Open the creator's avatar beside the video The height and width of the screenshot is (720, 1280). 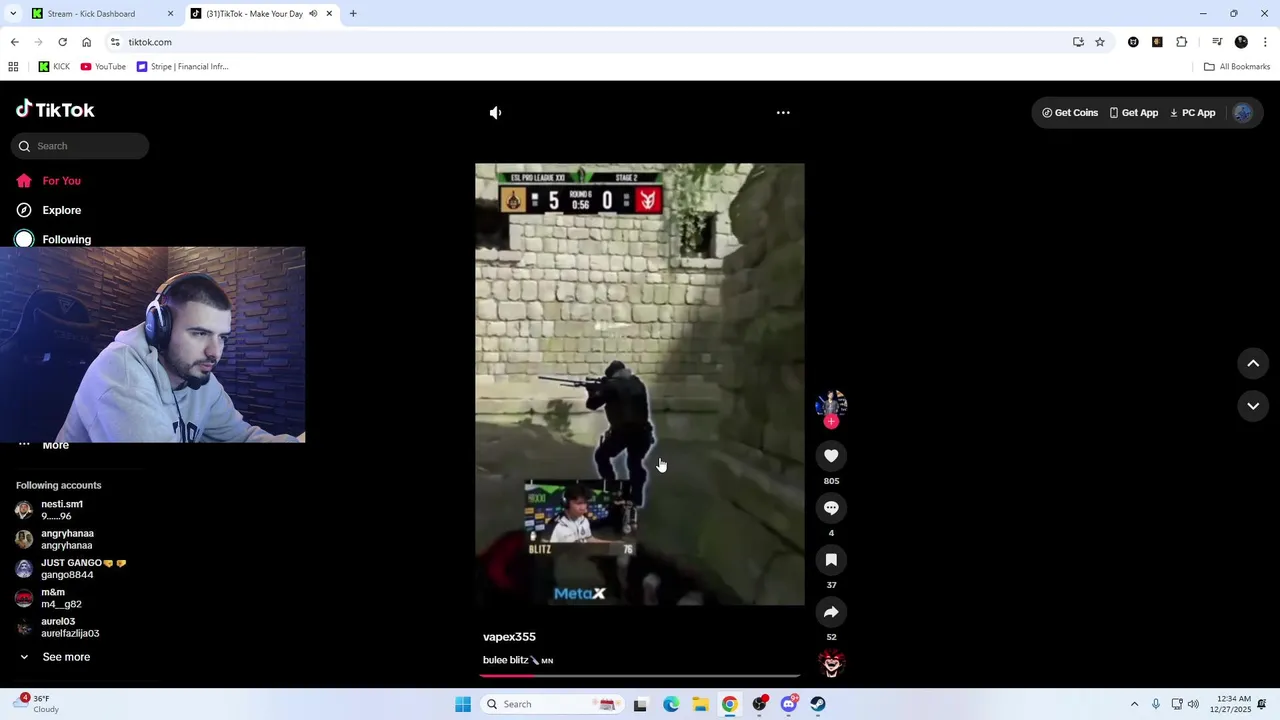(x=831, y=404)
